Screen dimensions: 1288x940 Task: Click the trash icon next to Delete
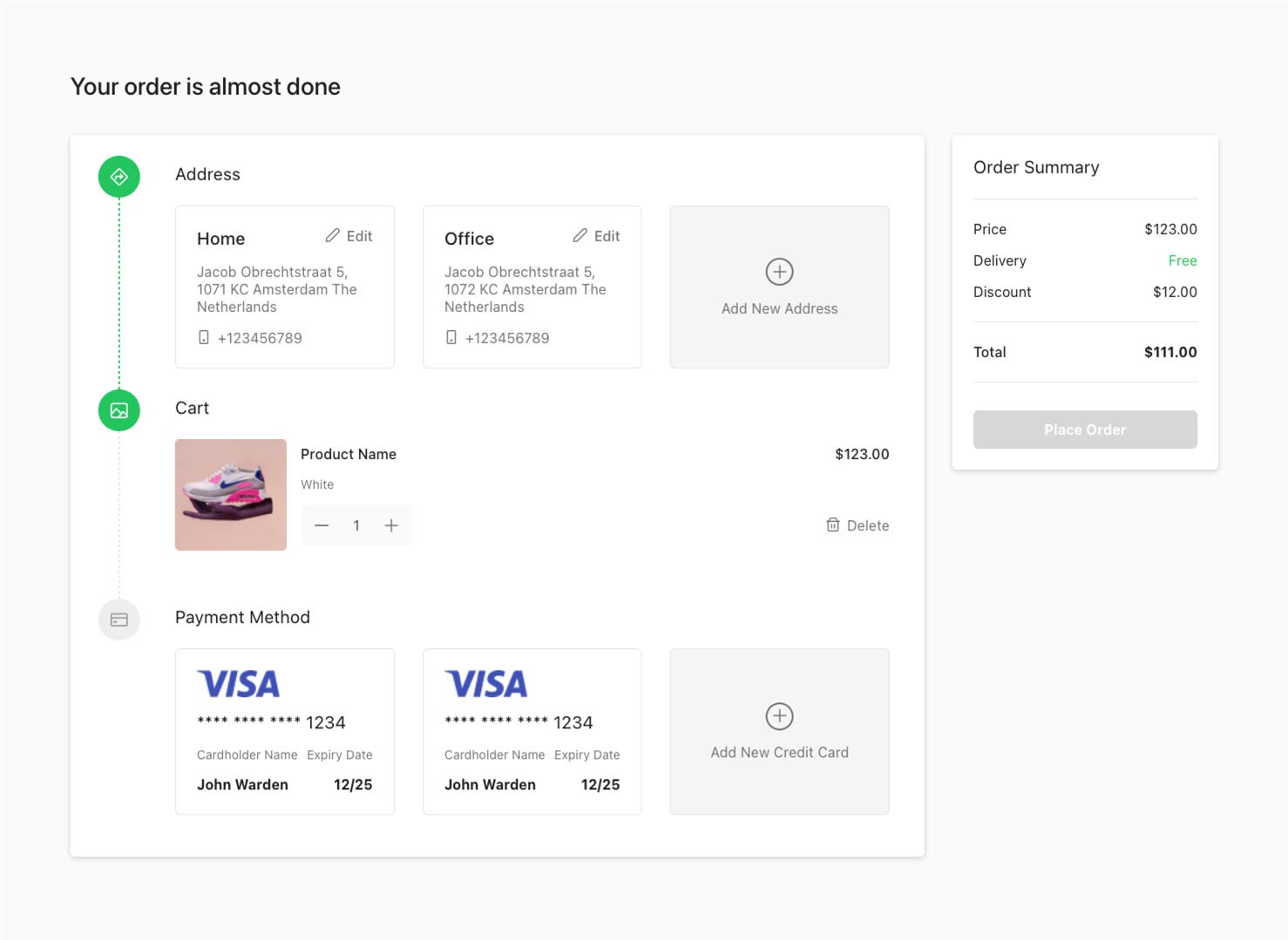pos(833,524)
